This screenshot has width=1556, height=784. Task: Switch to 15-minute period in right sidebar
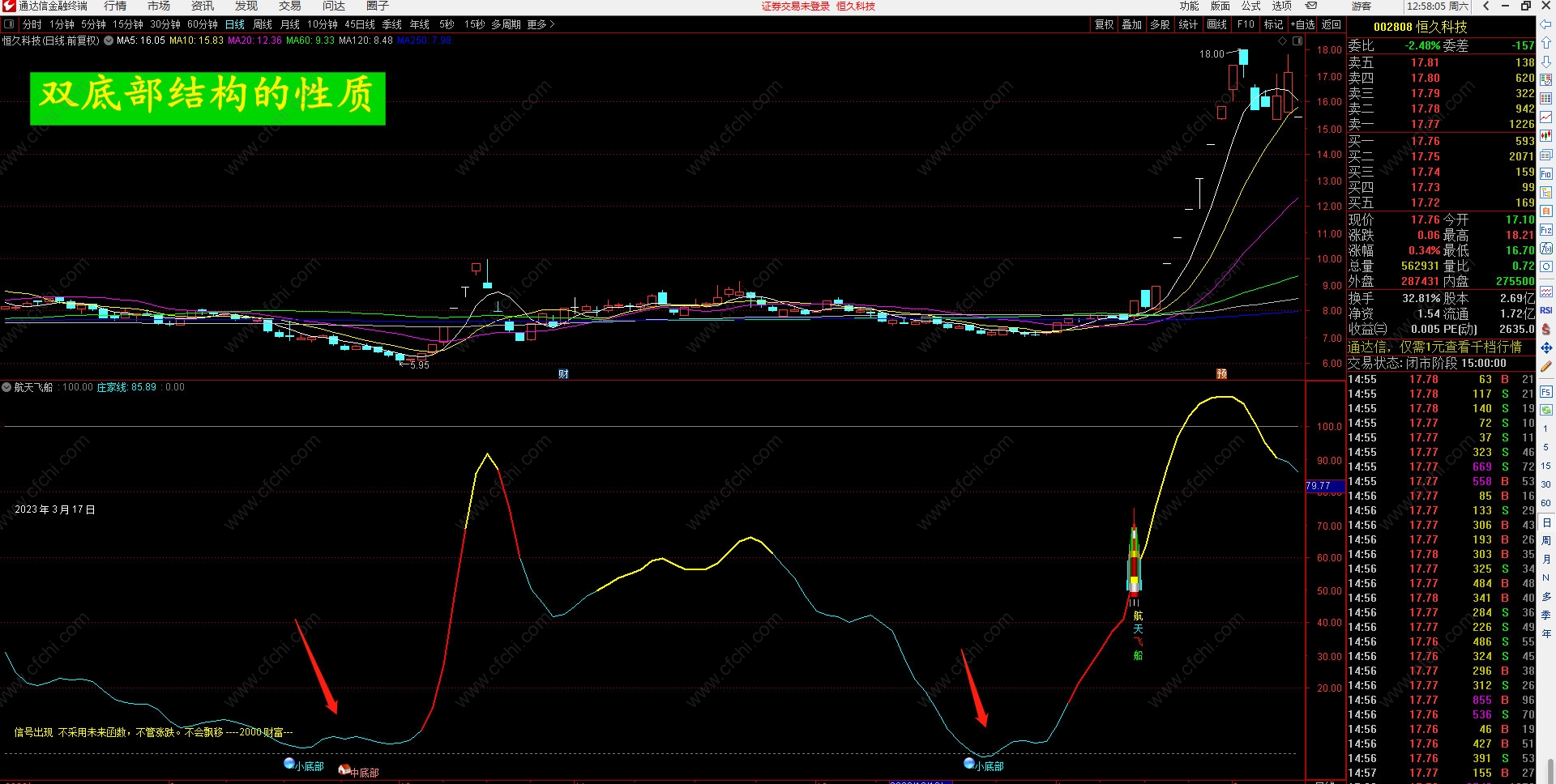click(x=1546, y=466)
